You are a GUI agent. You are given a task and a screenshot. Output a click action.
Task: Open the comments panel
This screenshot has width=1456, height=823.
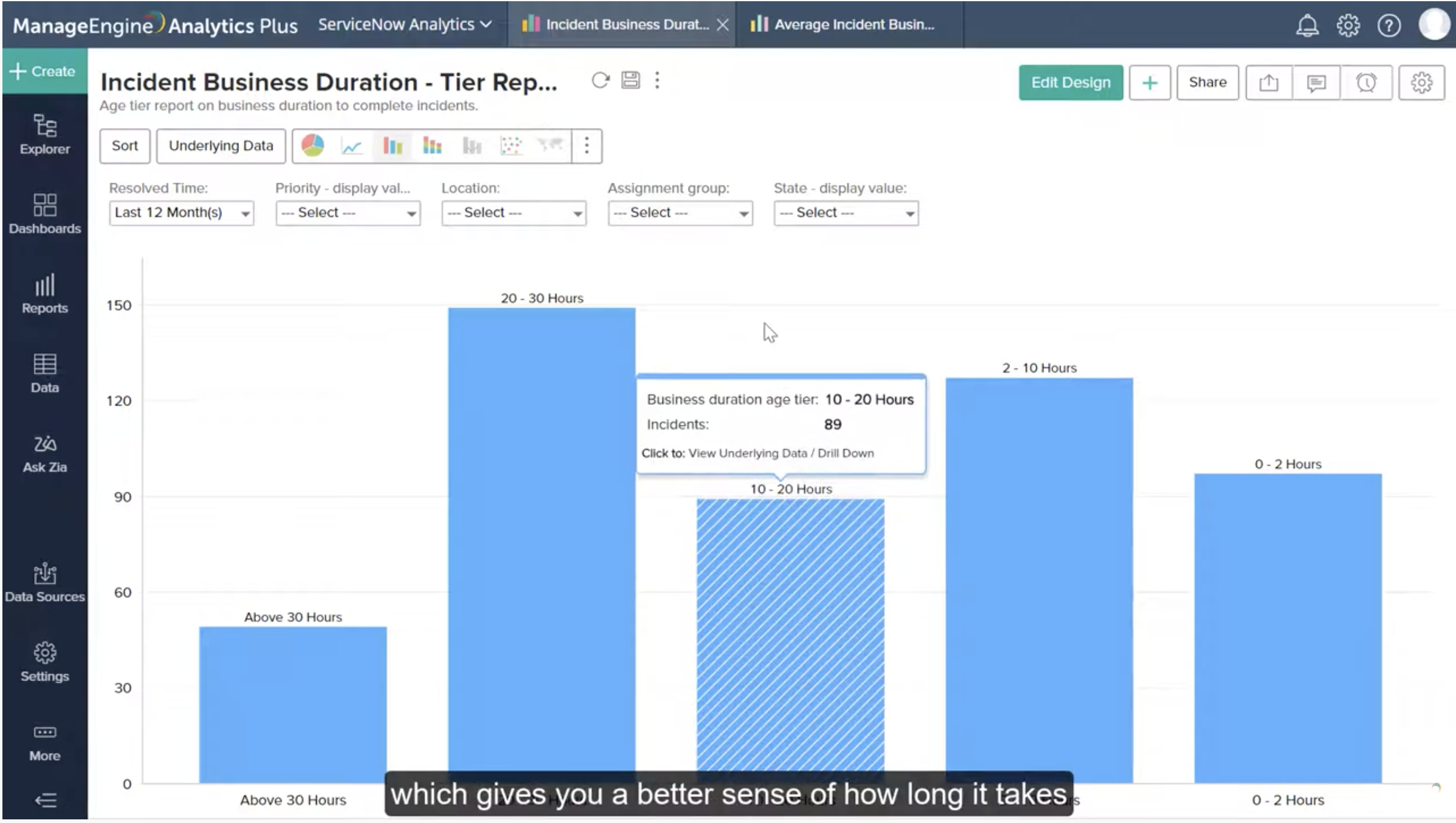[1317, 83]
